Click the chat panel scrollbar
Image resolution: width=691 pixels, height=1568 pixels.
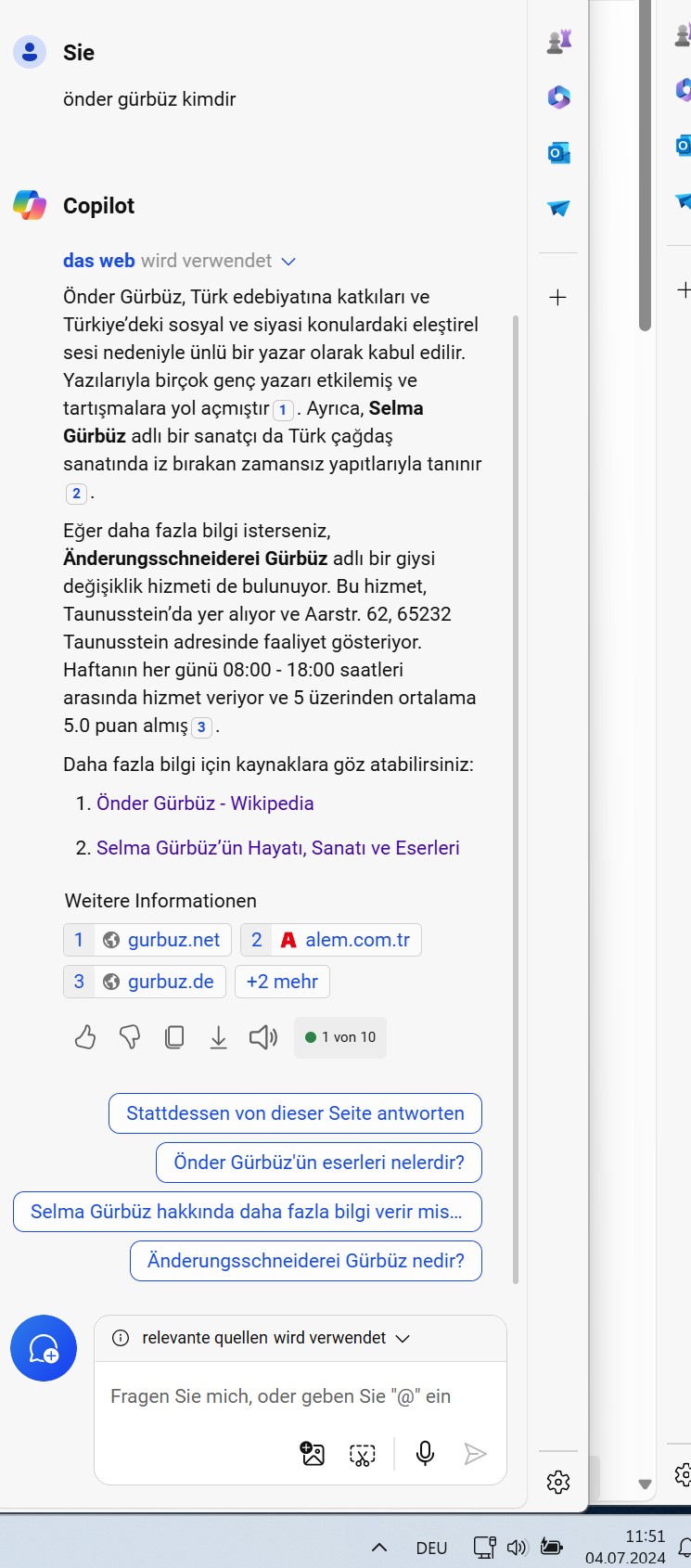pos(516,798)
